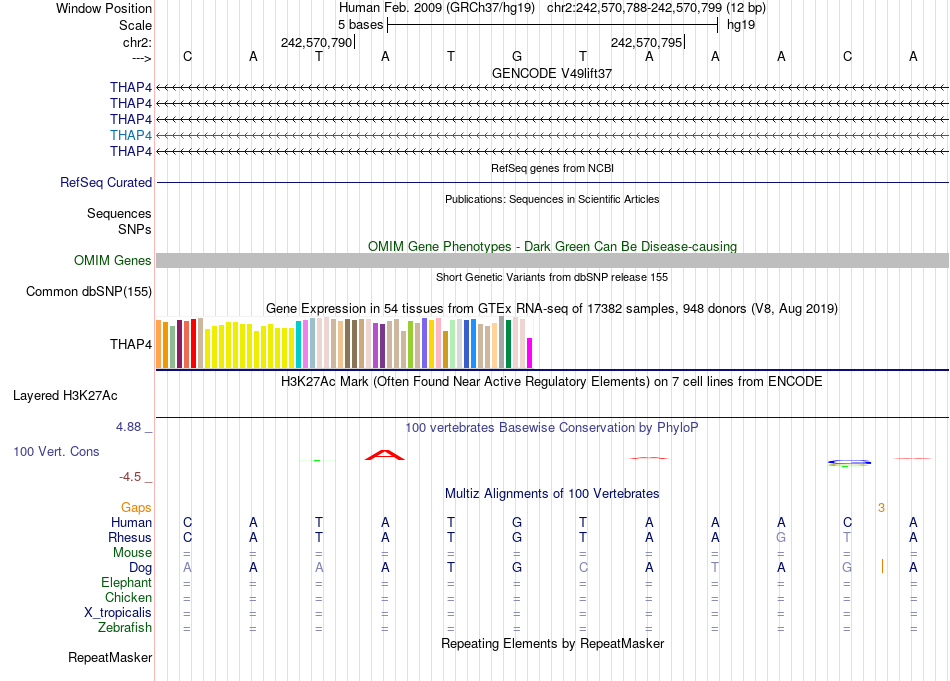This screenshot has width=950, height=681.
Task: Click the gray OMIM Genes bar
Action: pyautogui.click(x=552, y=261)
